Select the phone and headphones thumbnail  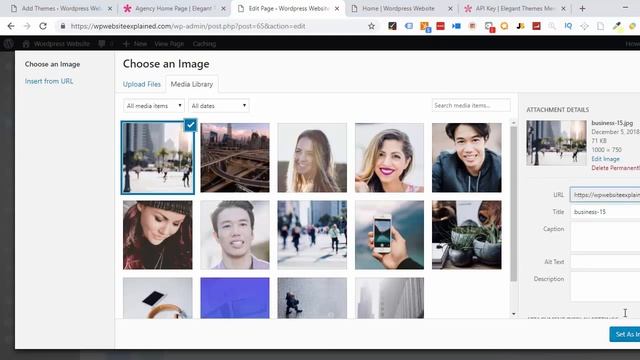click(x=158, y=298)
